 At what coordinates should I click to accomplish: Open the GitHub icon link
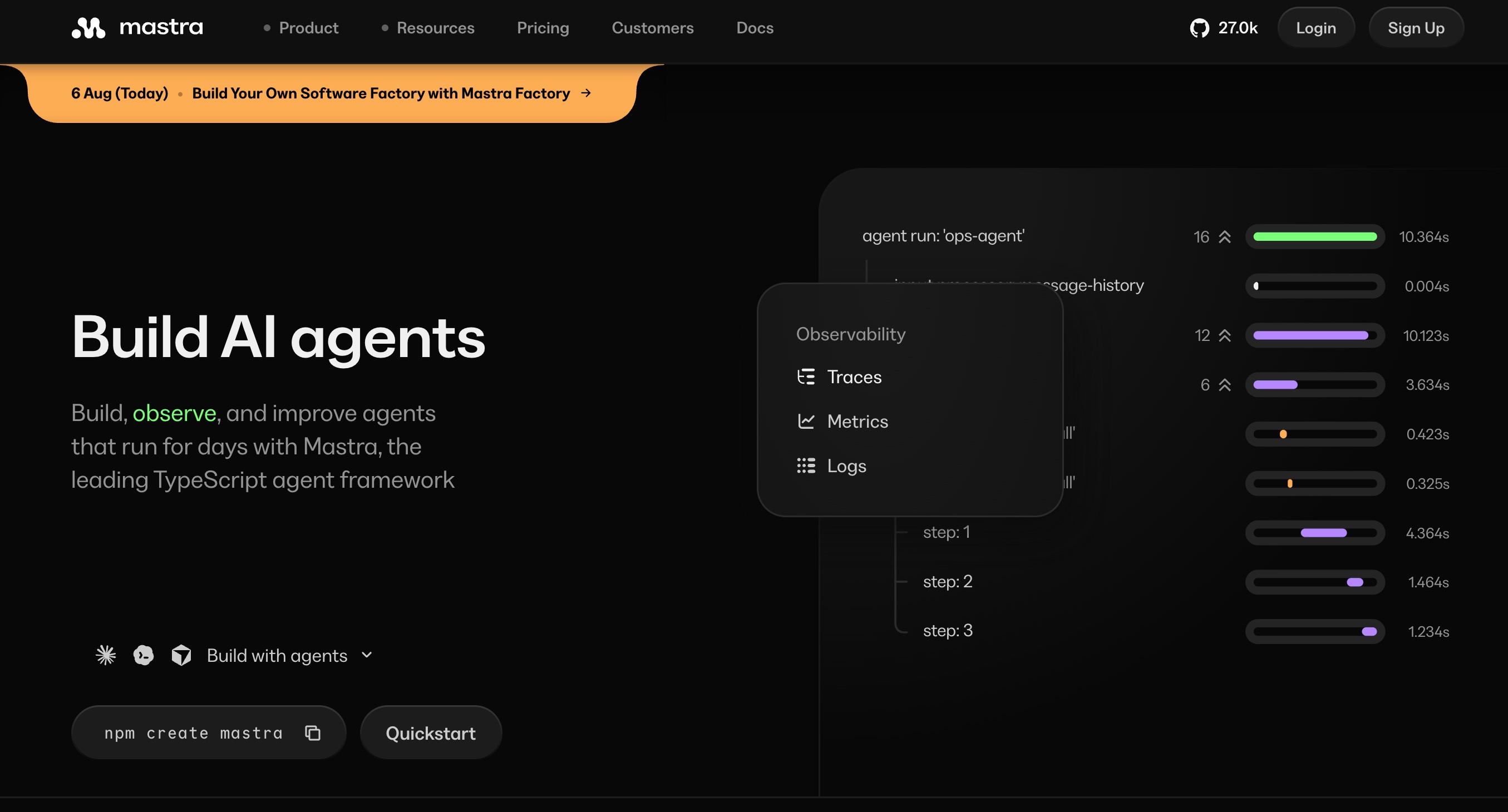(x=1199, y=28)
